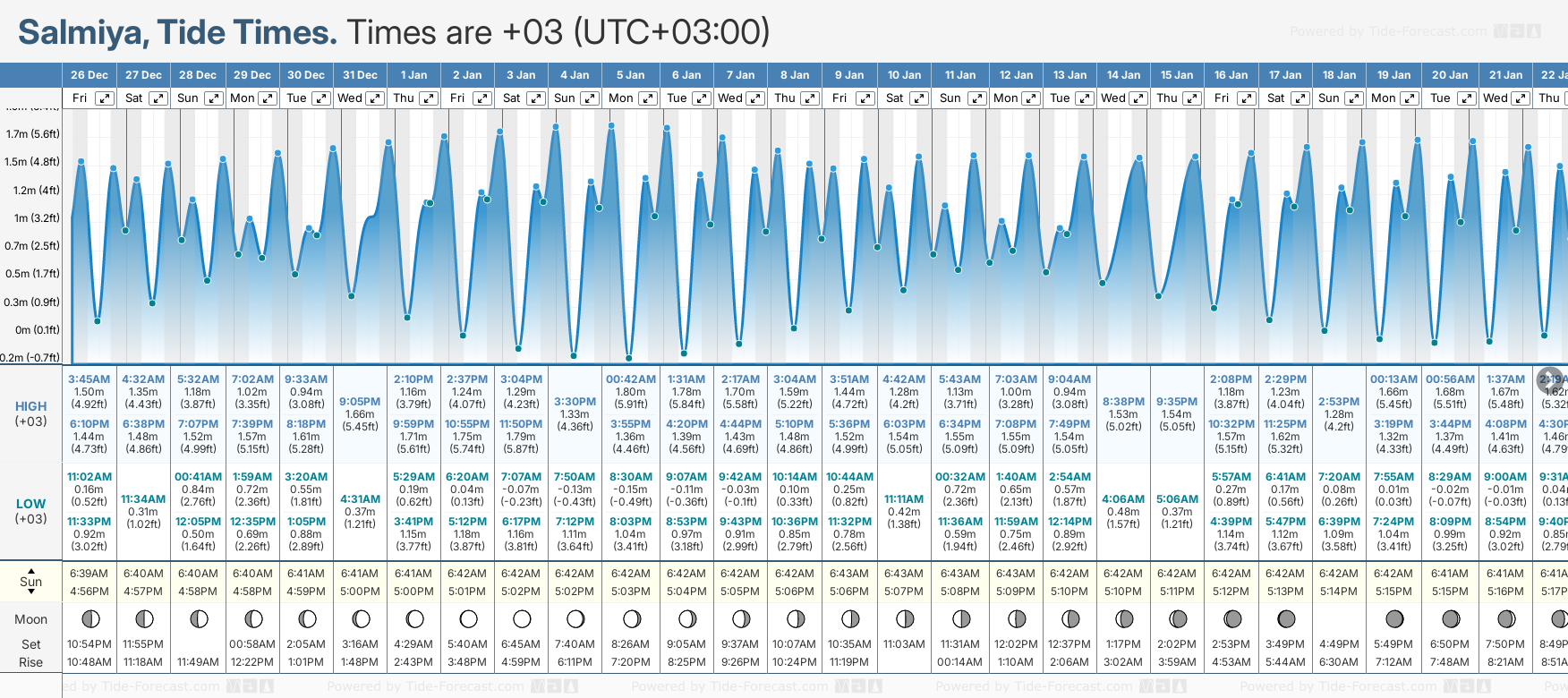Open expanded view for Monday 5 Jan
This screenshot has height=698, width=1568.
[647, 98]
